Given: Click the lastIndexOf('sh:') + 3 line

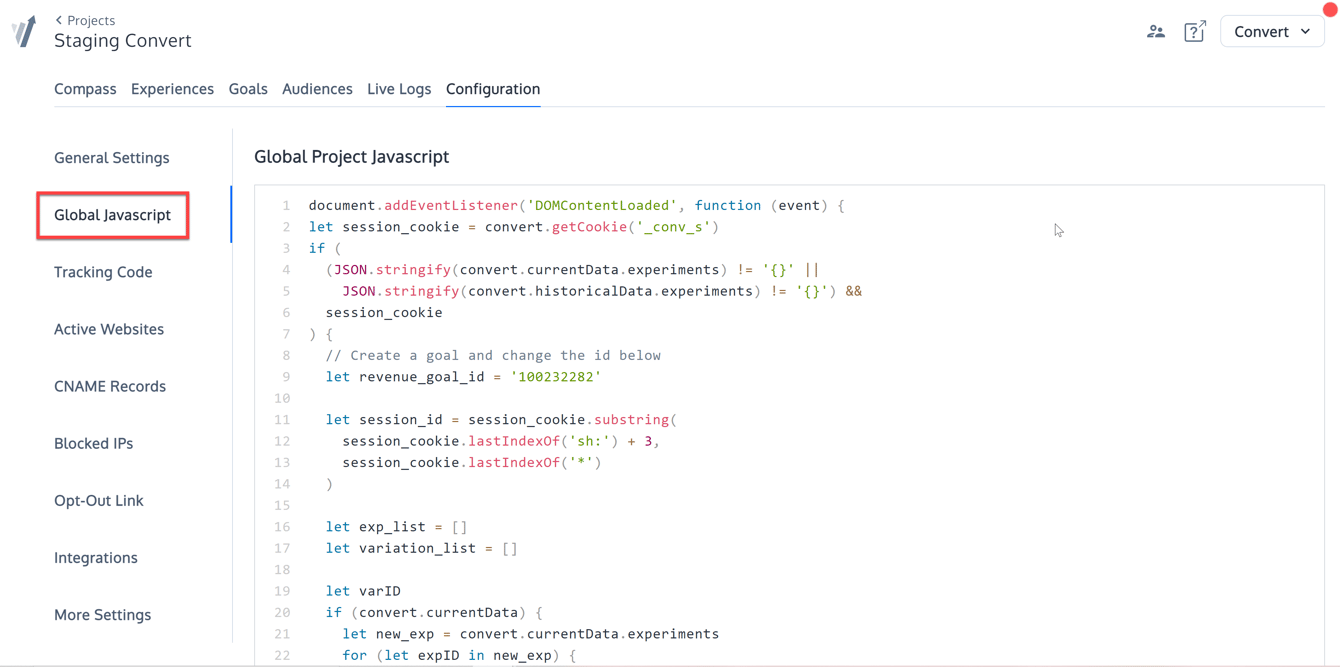Looking at the screenshot, I should [501, 441].
